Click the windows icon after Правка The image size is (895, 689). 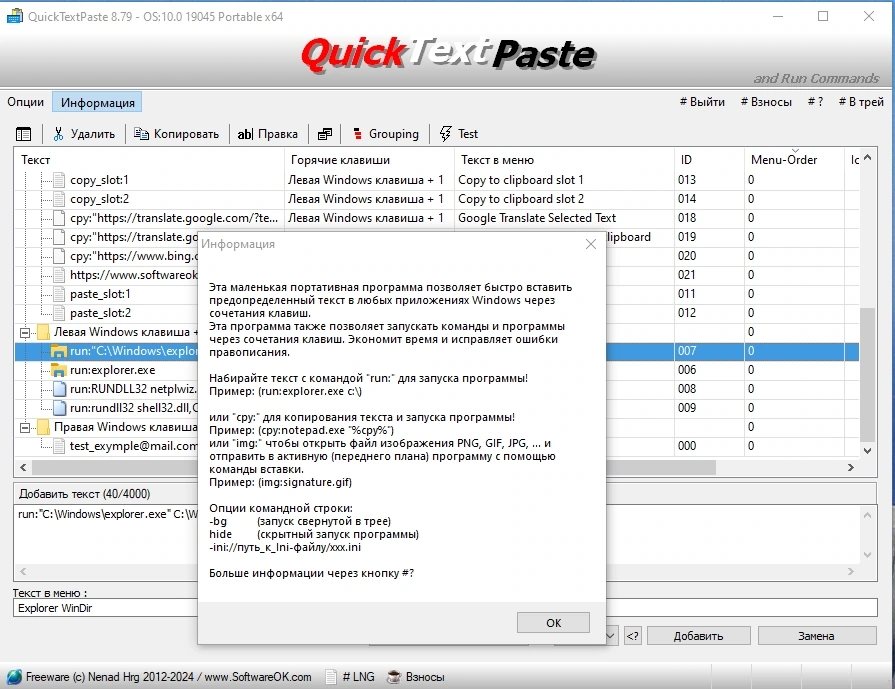[x=325, y=134]
